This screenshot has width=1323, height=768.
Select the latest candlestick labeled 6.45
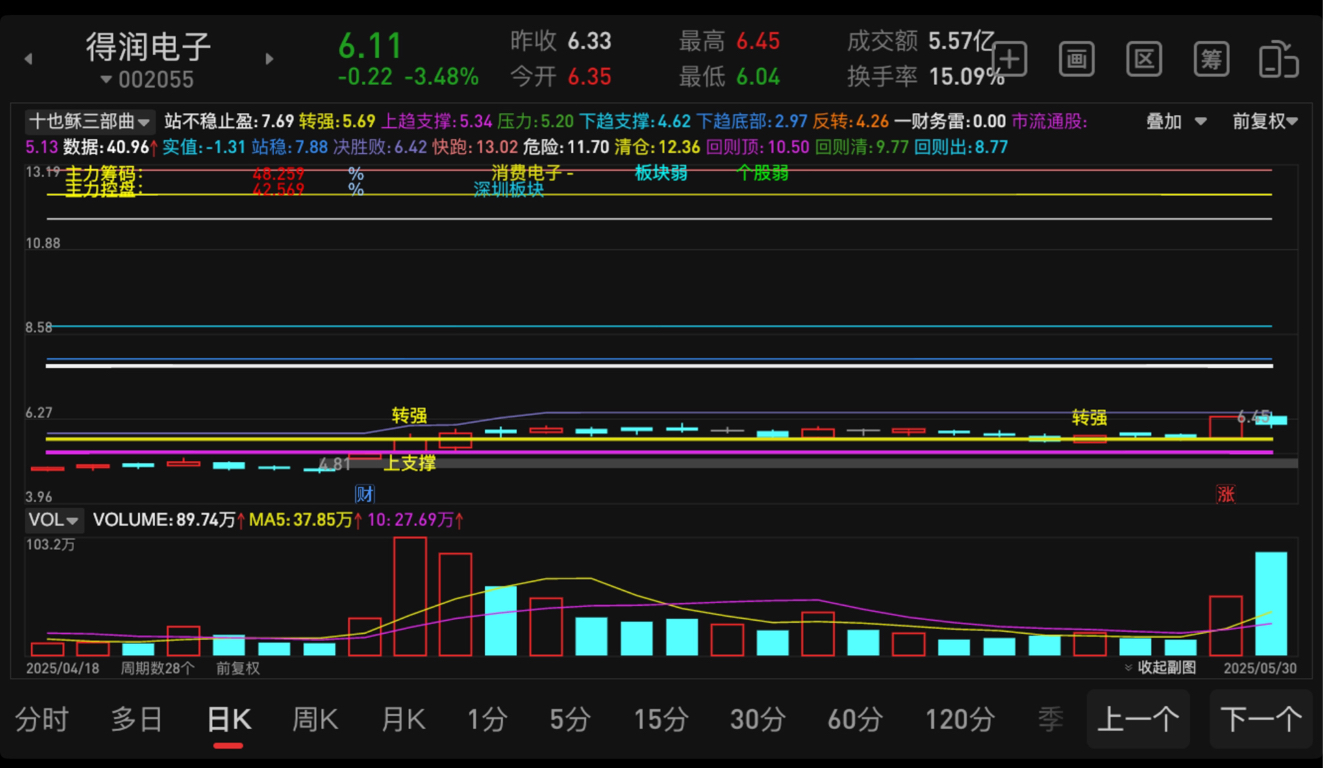tap(1271, 419)
